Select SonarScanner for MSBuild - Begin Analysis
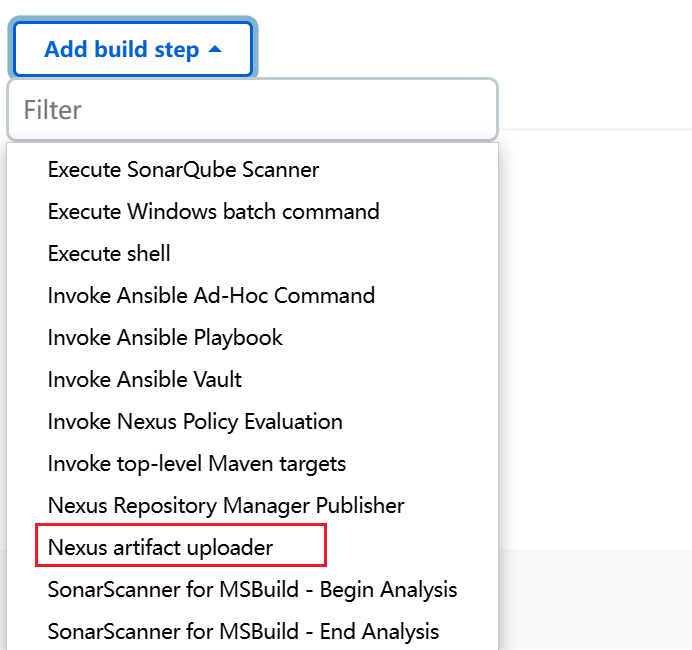Viewport: 692px width, 650px height. point(252,590)
